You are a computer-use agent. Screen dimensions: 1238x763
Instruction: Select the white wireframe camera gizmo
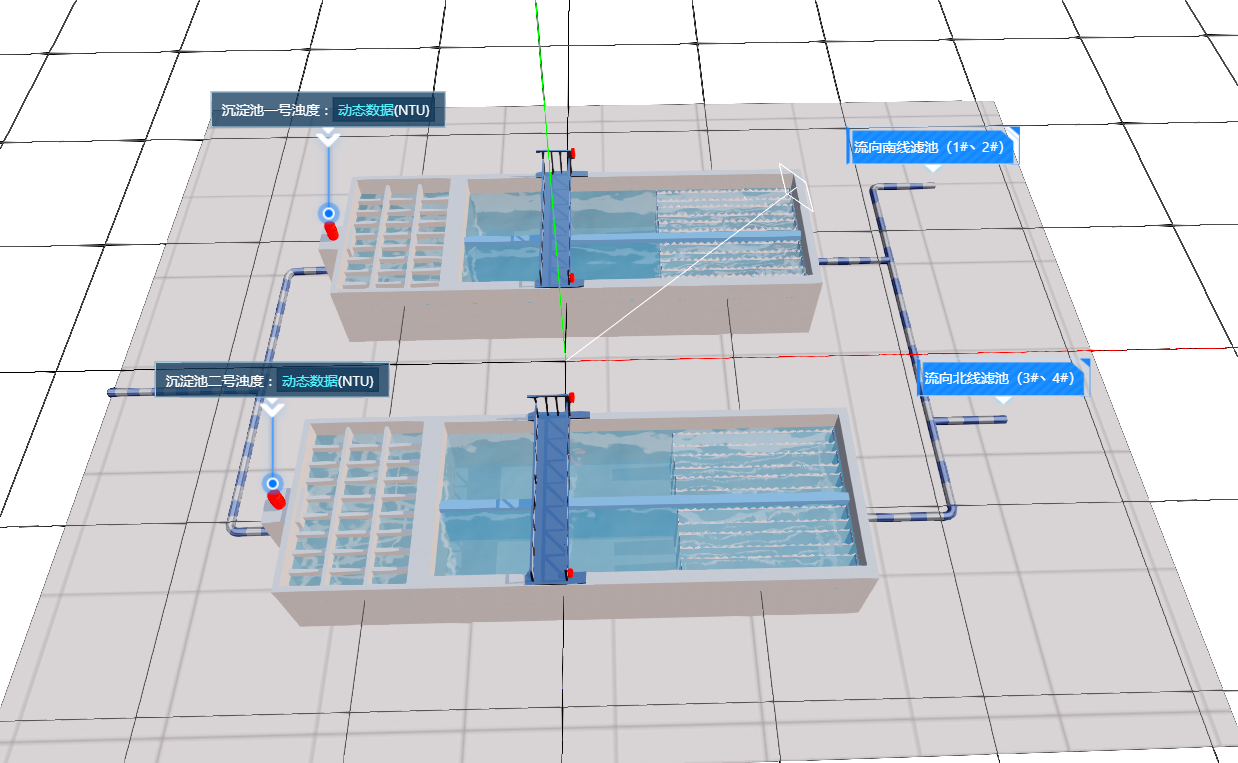click(x=797, y=187)
